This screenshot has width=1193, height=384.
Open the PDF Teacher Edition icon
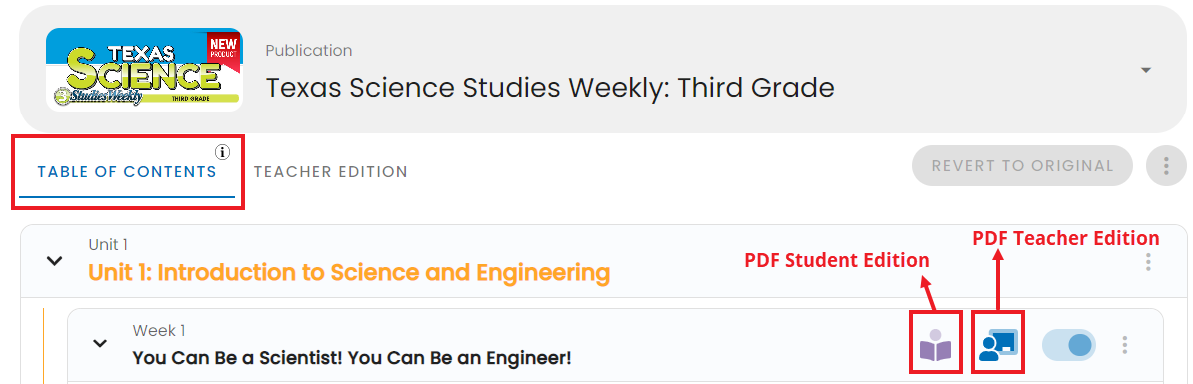click(x=998, y=344)
